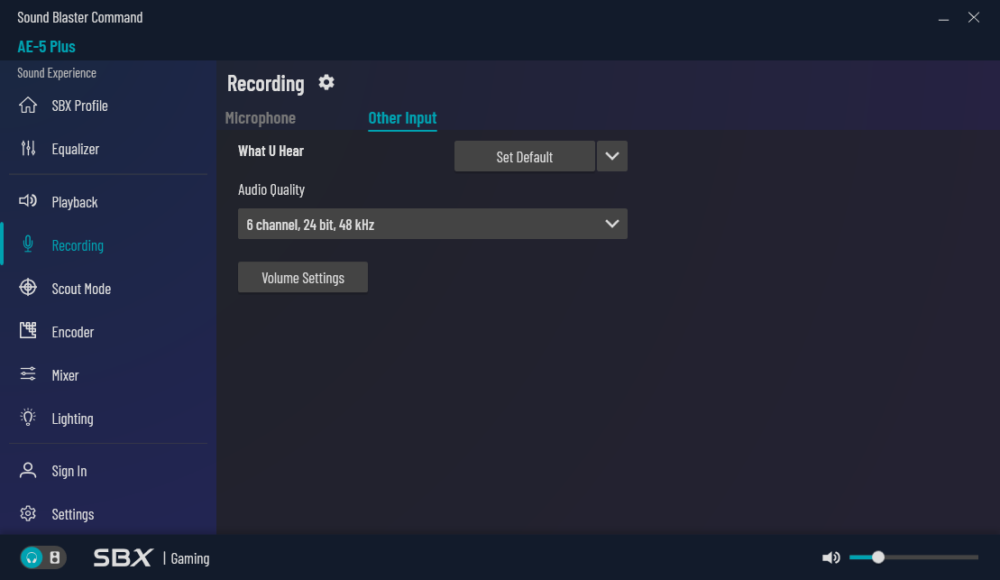Go to Equalizer page
Image resolution: width=1000 pixels, height=580 pixels.
[x=75, y=149]
